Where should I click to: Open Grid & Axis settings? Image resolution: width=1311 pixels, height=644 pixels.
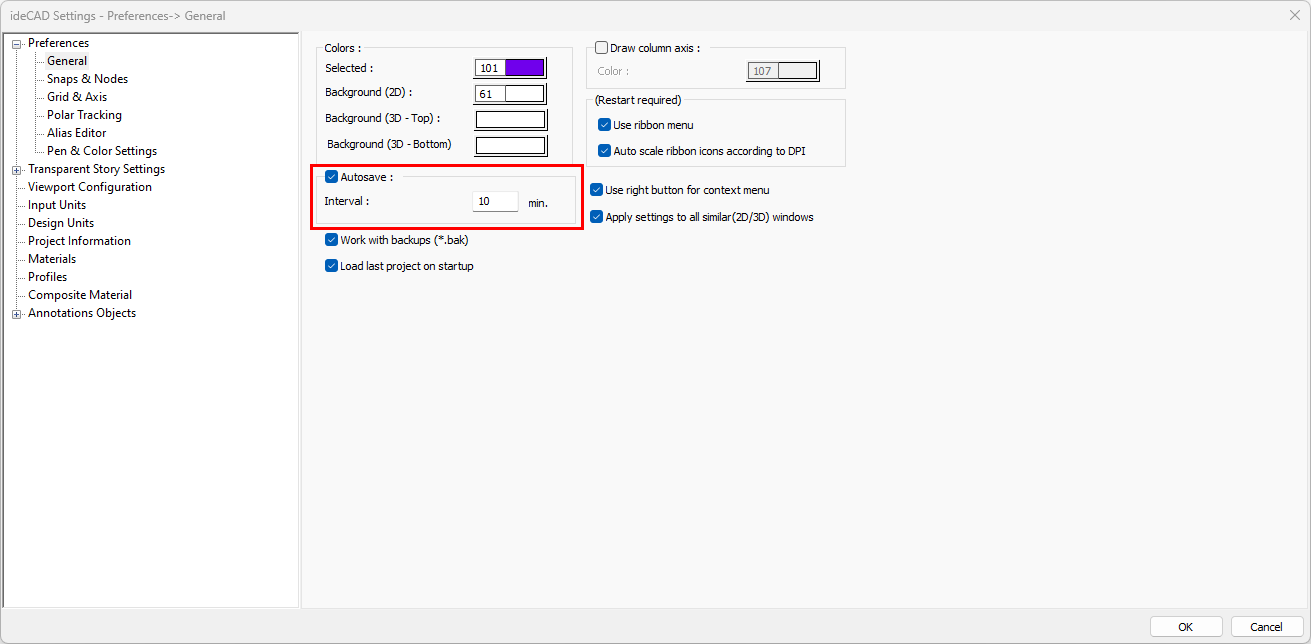click(x=77, y=97)
